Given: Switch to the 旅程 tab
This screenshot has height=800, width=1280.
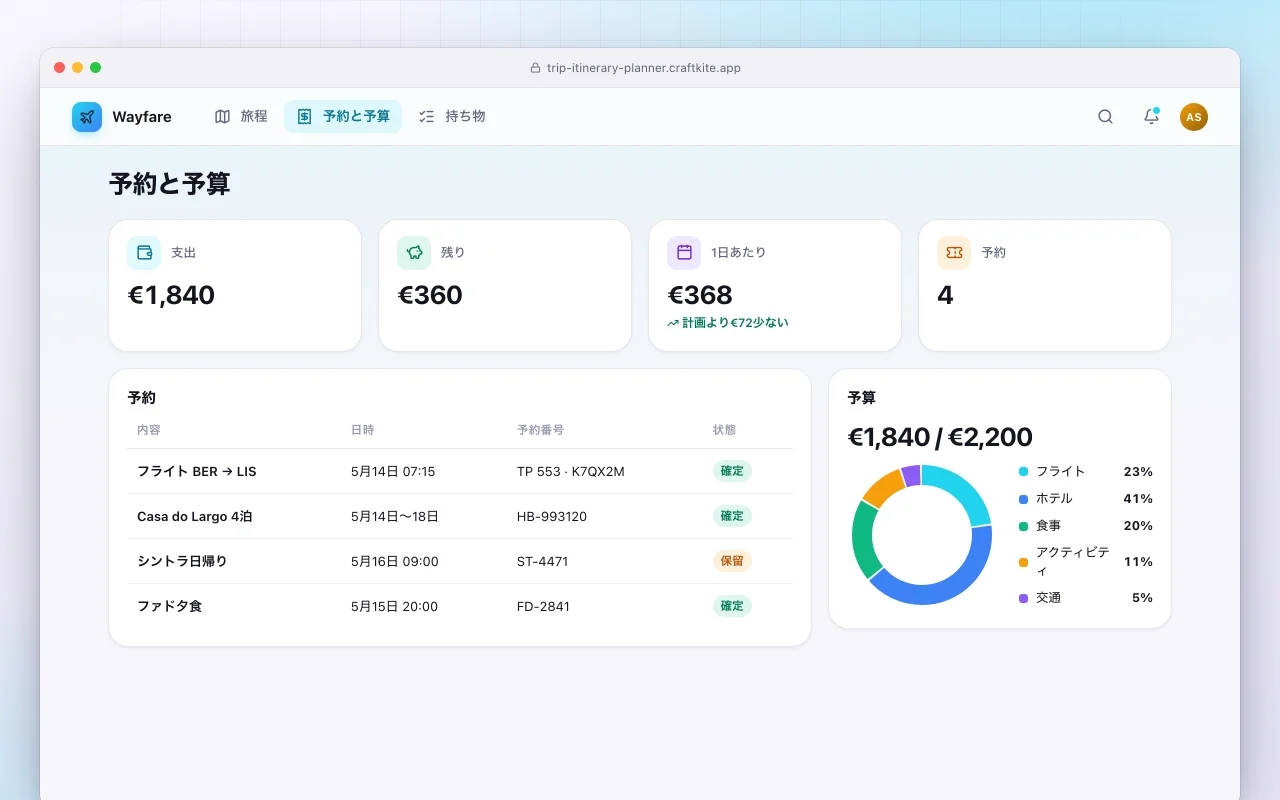Looking at the screenshot, I should tap(241, 117).
